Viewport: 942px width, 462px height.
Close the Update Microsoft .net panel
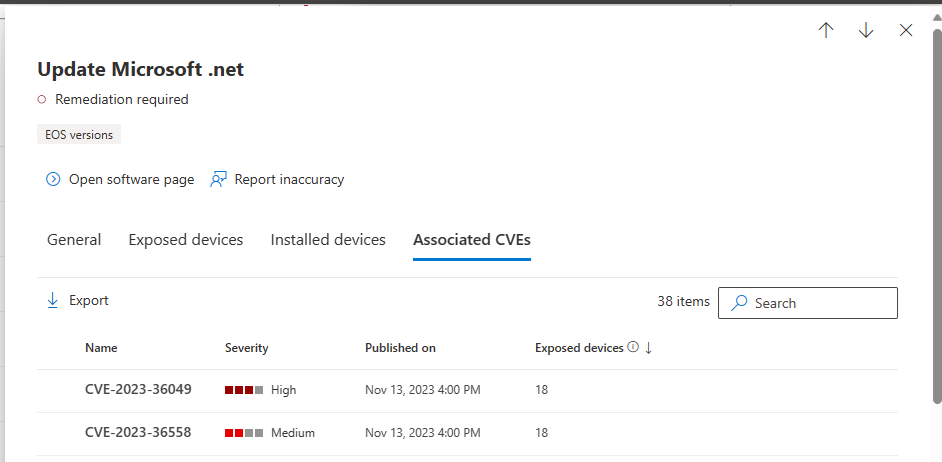point(906,30)
